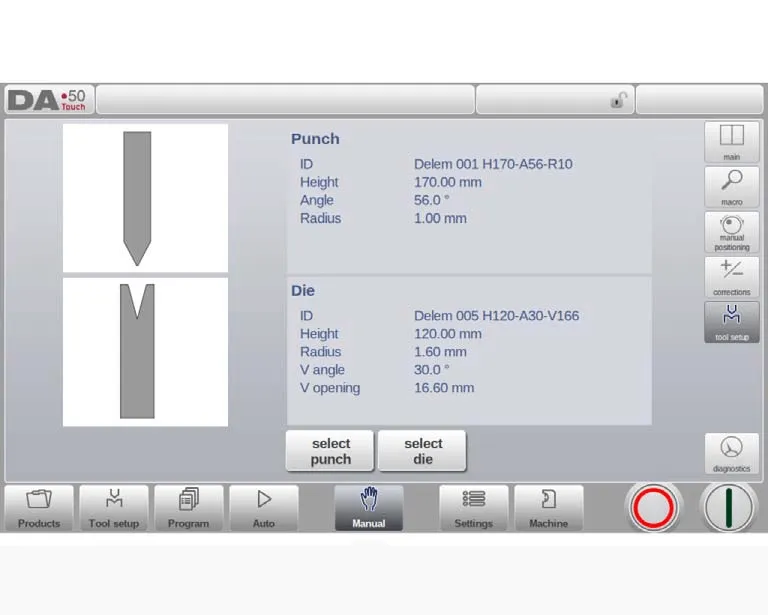Screen dimensions: 768x615
Task: Select Manual mode tab
Action: [x=369, y=508]
